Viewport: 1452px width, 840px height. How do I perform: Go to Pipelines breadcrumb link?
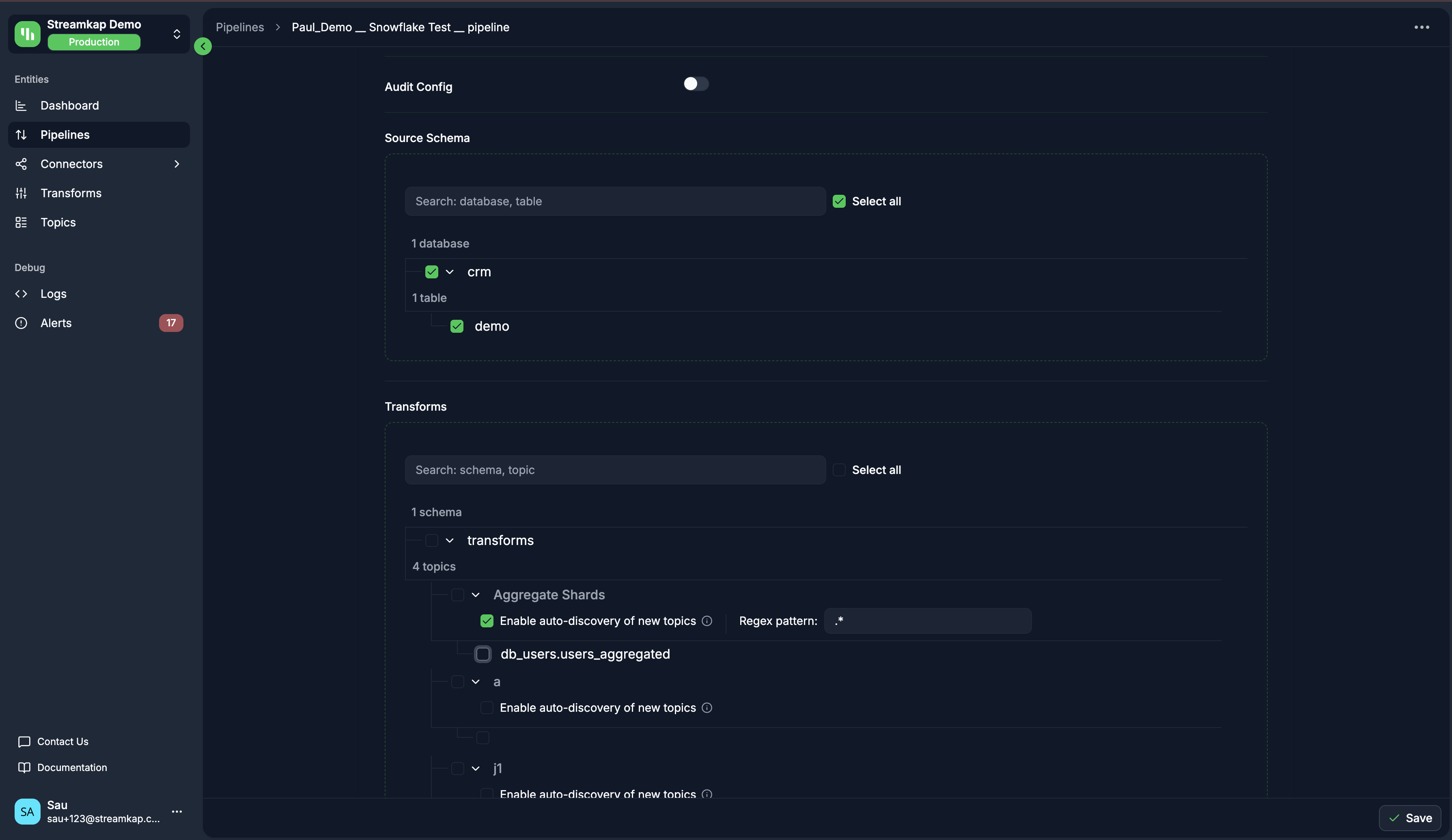pos(240,27)
